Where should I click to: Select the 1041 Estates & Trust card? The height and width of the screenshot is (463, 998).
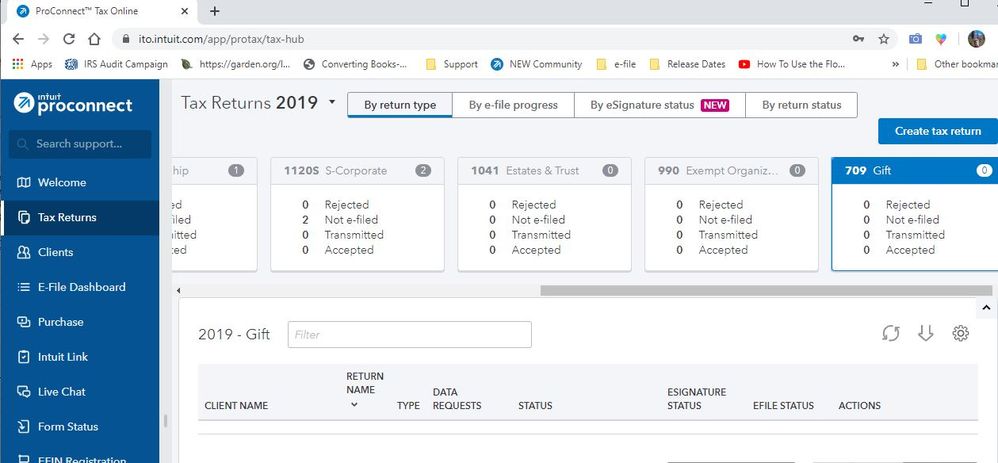544,215
